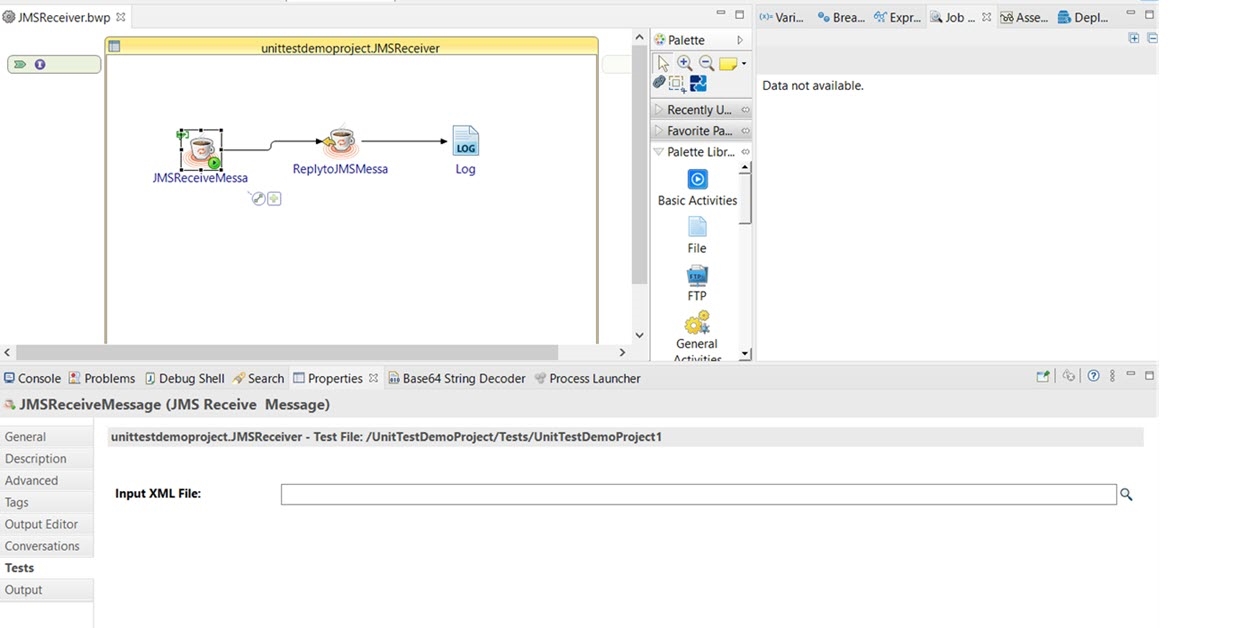Open the Problems tab
The width and height of the screenshot is (1237, 628).
pyautogui.click(x=102, y=378)
